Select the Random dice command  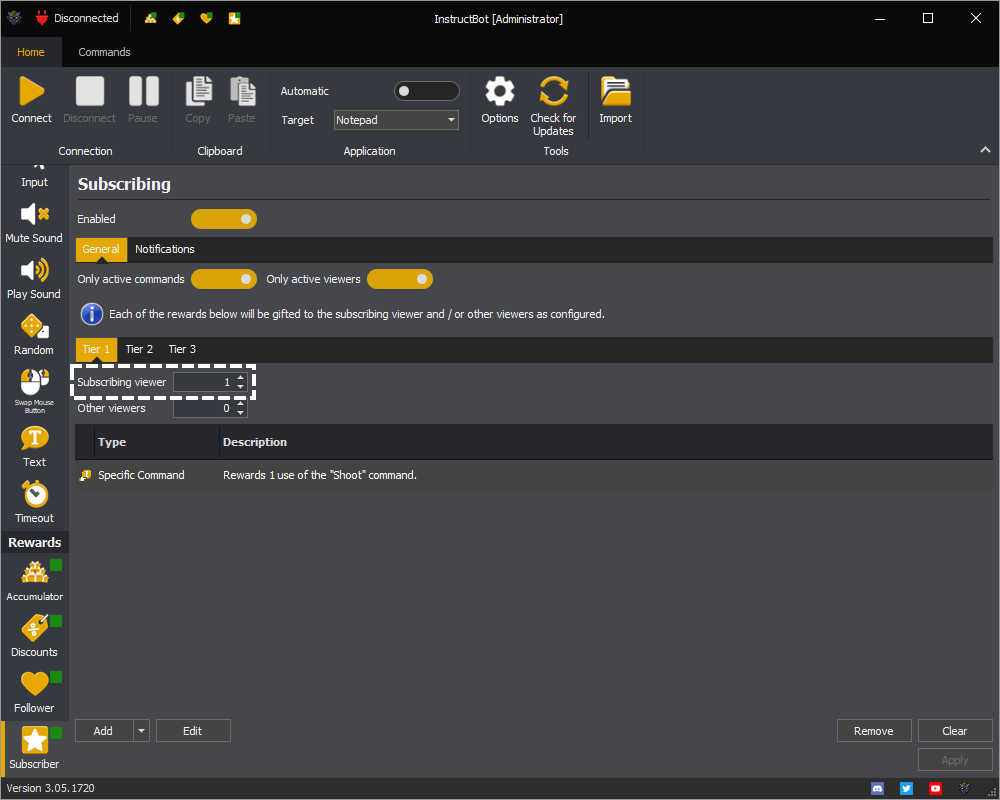[x=34, y=335]
